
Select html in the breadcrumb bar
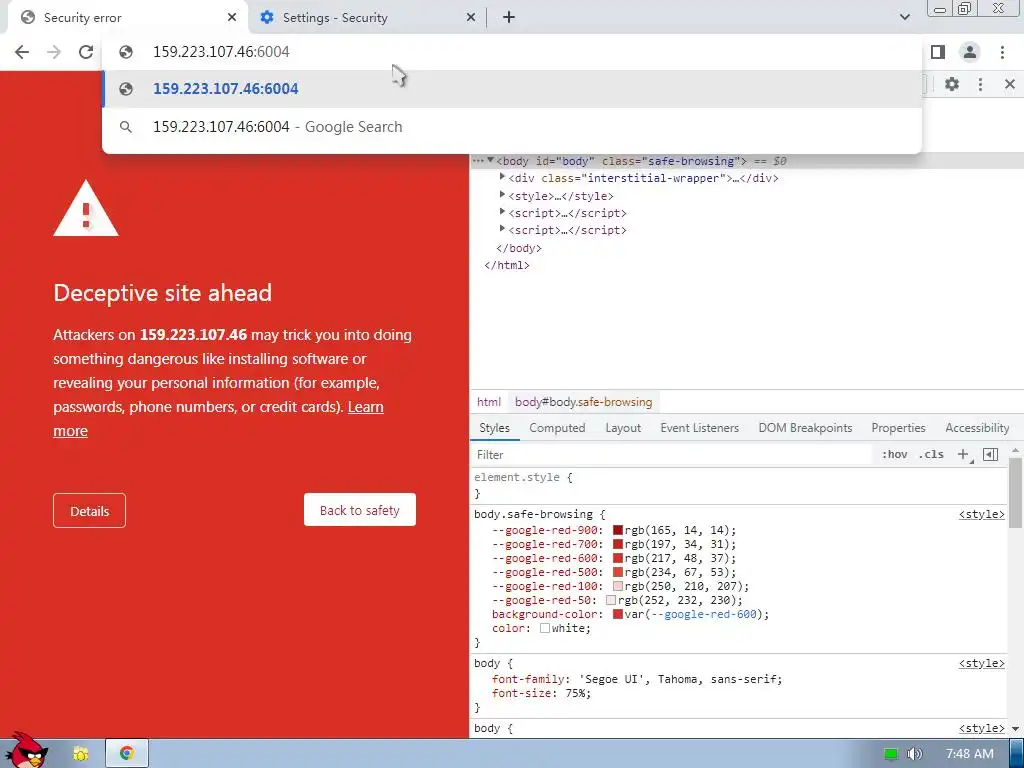tap(488, 402)
